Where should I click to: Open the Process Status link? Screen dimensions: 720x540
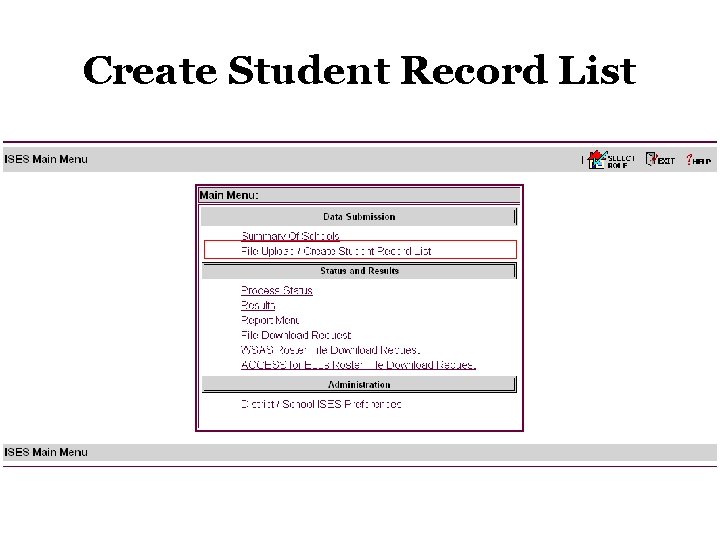[277, 290]
